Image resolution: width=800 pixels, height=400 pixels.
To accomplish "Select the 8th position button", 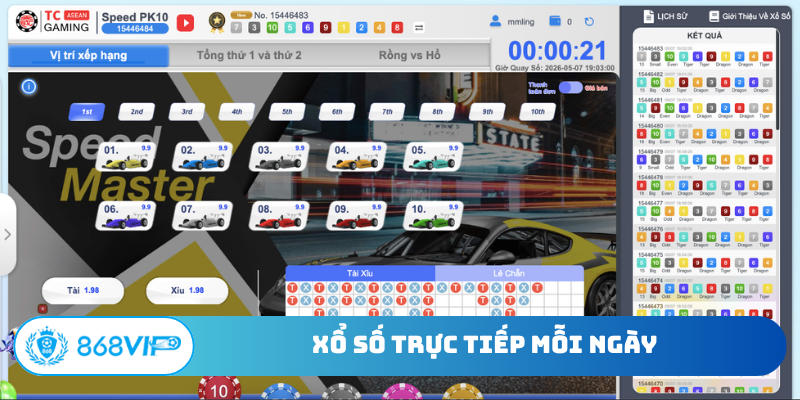I will click(x=438, y=112).
